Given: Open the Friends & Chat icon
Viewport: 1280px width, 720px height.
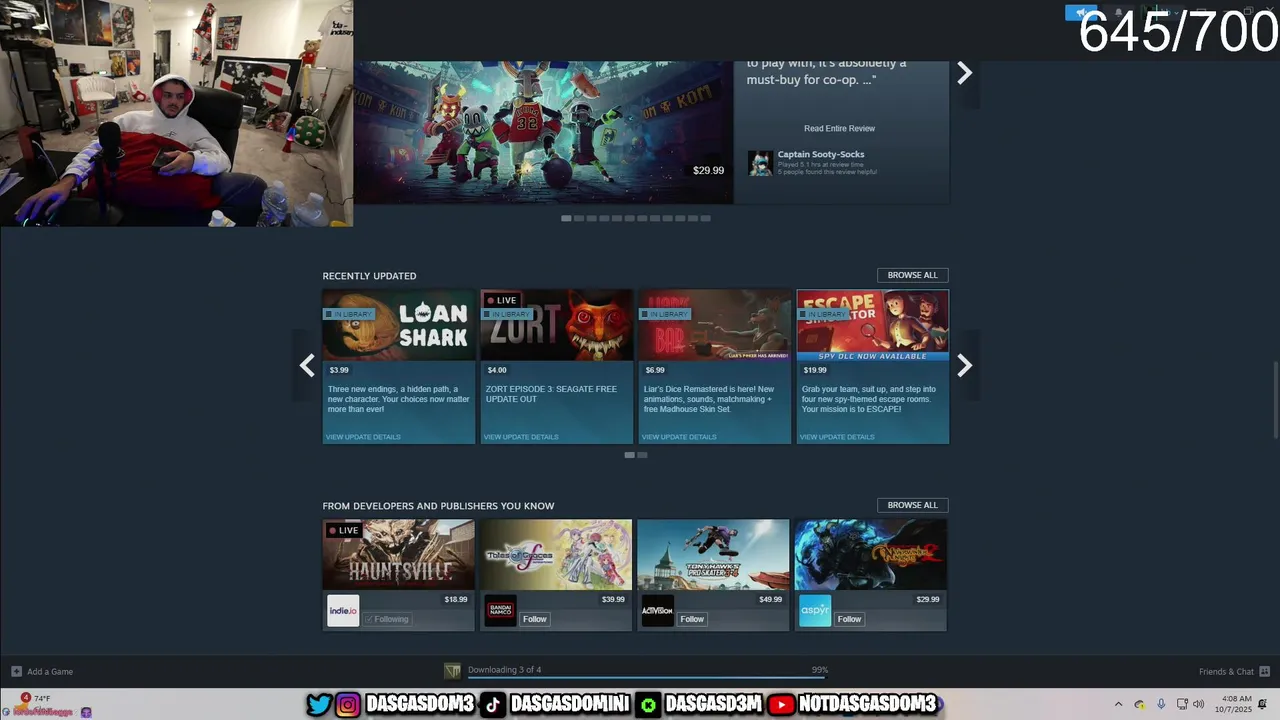Looking at the screenshot, I should pyautogui.click(x=1264, y=671).
